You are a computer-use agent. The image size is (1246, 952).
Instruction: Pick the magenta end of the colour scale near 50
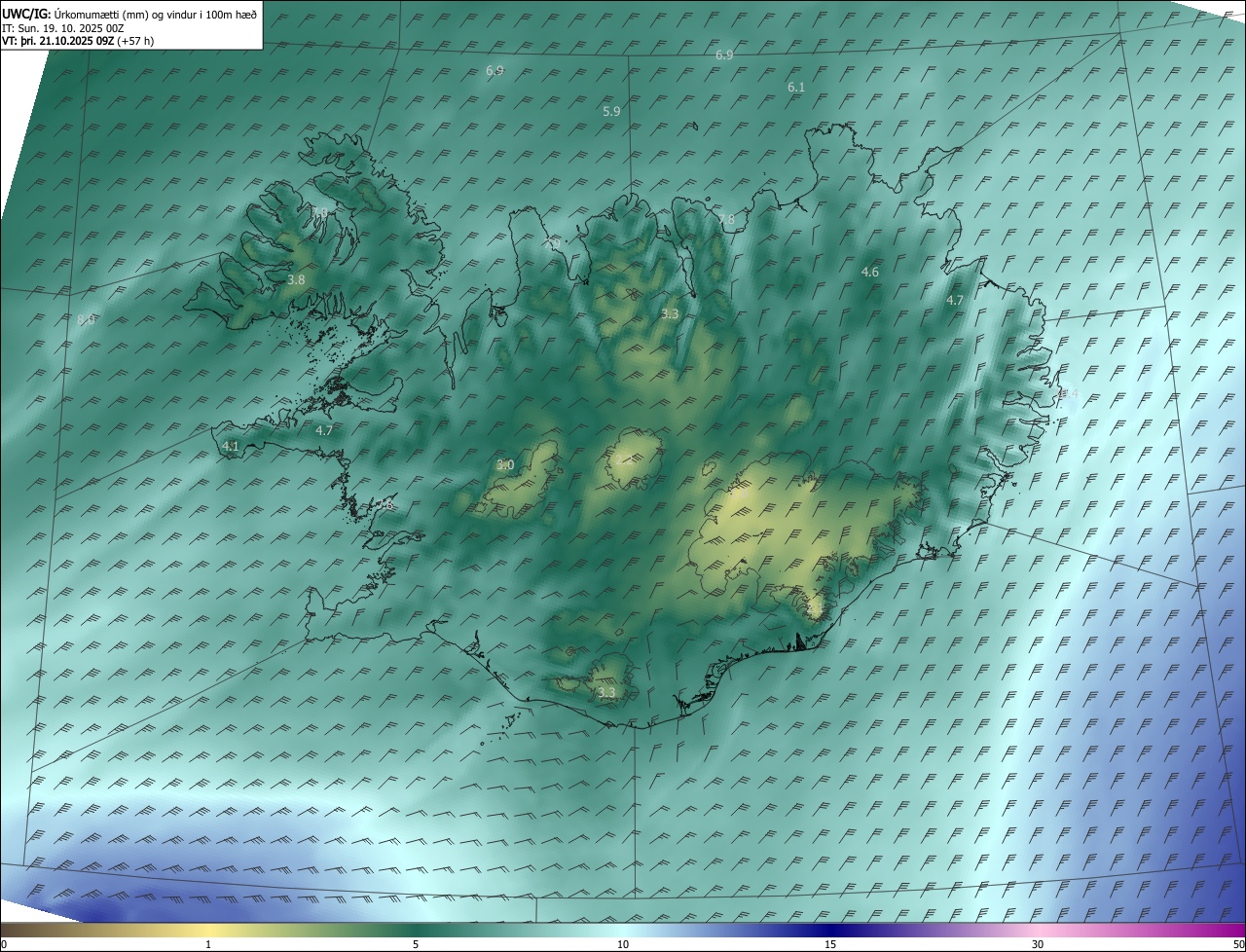pos(1234,931)
